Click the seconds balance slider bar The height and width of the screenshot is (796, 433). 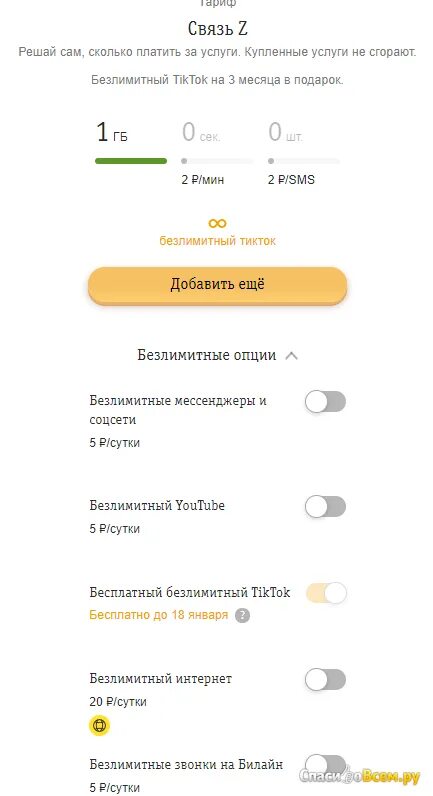[217, 161]
